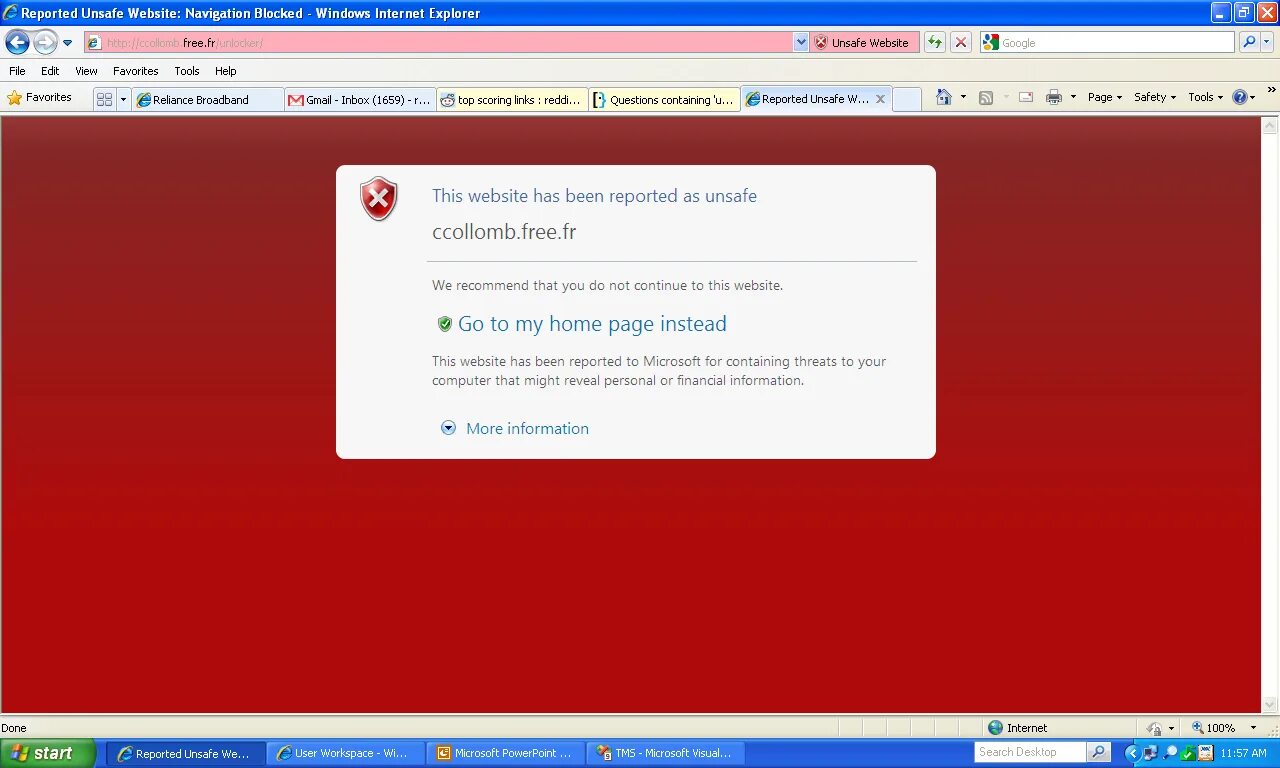The width and height of the screenshot is (1280, 768).
Task: Click the network connection tray icon
Action: 1151,753
